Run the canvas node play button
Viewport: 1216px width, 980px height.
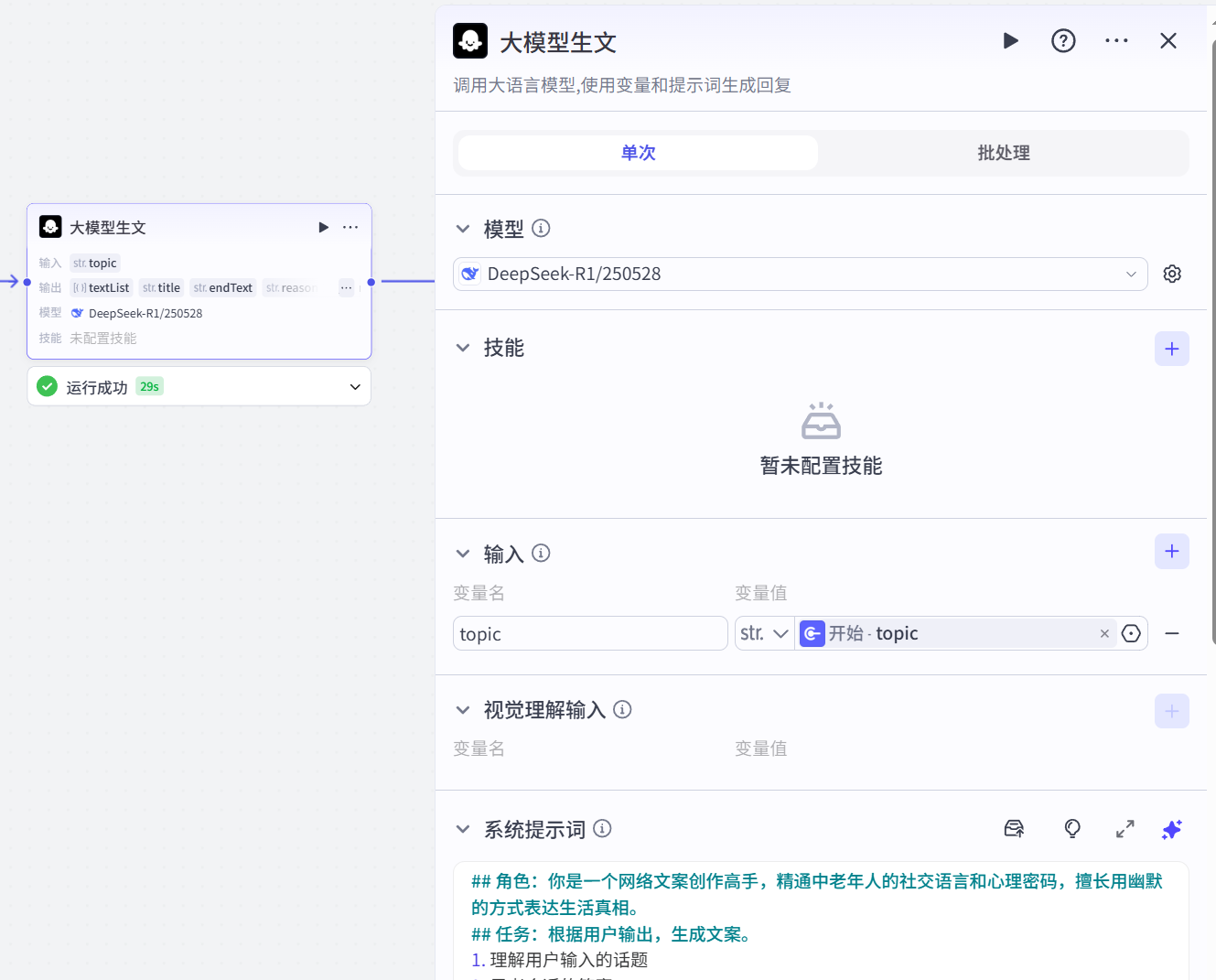pyautogui.click(x=323, y=227)
